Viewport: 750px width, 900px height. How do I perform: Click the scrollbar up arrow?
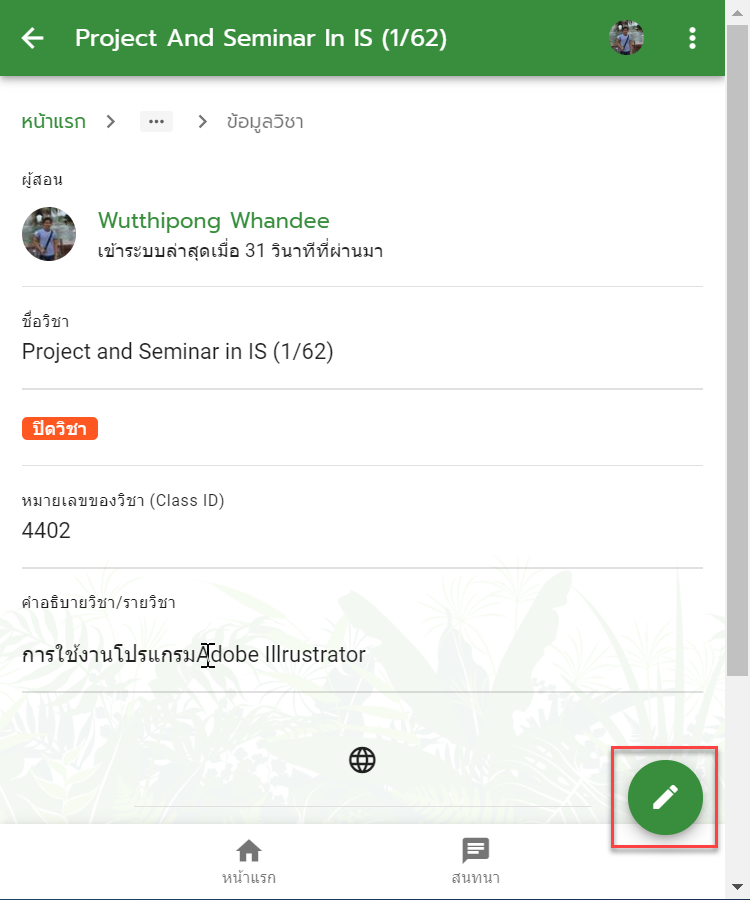click(x=737, y=12)
